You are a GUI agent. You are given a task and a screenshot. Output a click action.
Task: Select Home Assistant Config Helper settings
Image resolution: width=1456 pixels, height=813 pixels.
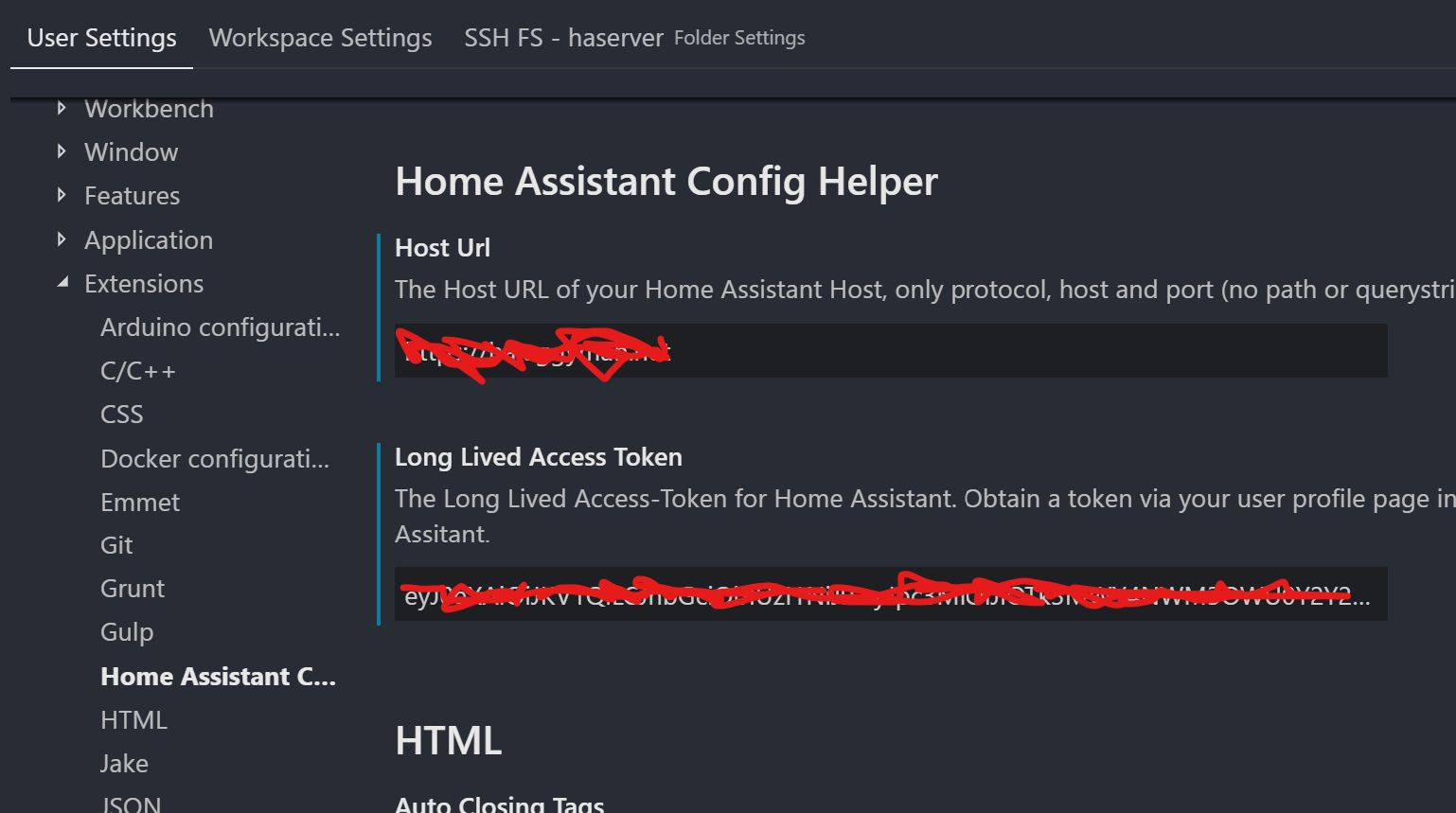[218, 676]
